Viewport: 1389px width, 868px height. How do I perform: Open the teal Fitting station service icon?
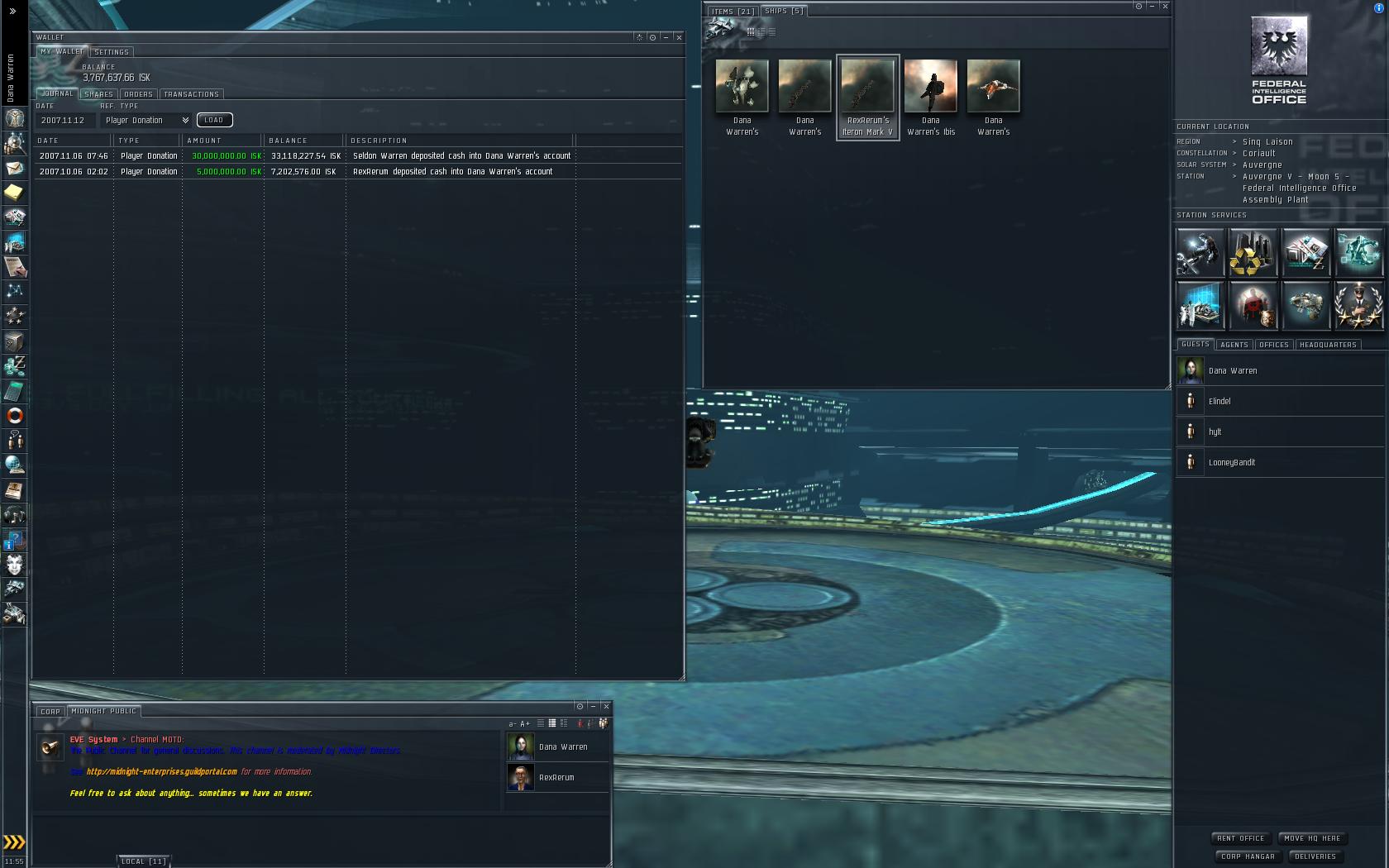(1358, 252)
